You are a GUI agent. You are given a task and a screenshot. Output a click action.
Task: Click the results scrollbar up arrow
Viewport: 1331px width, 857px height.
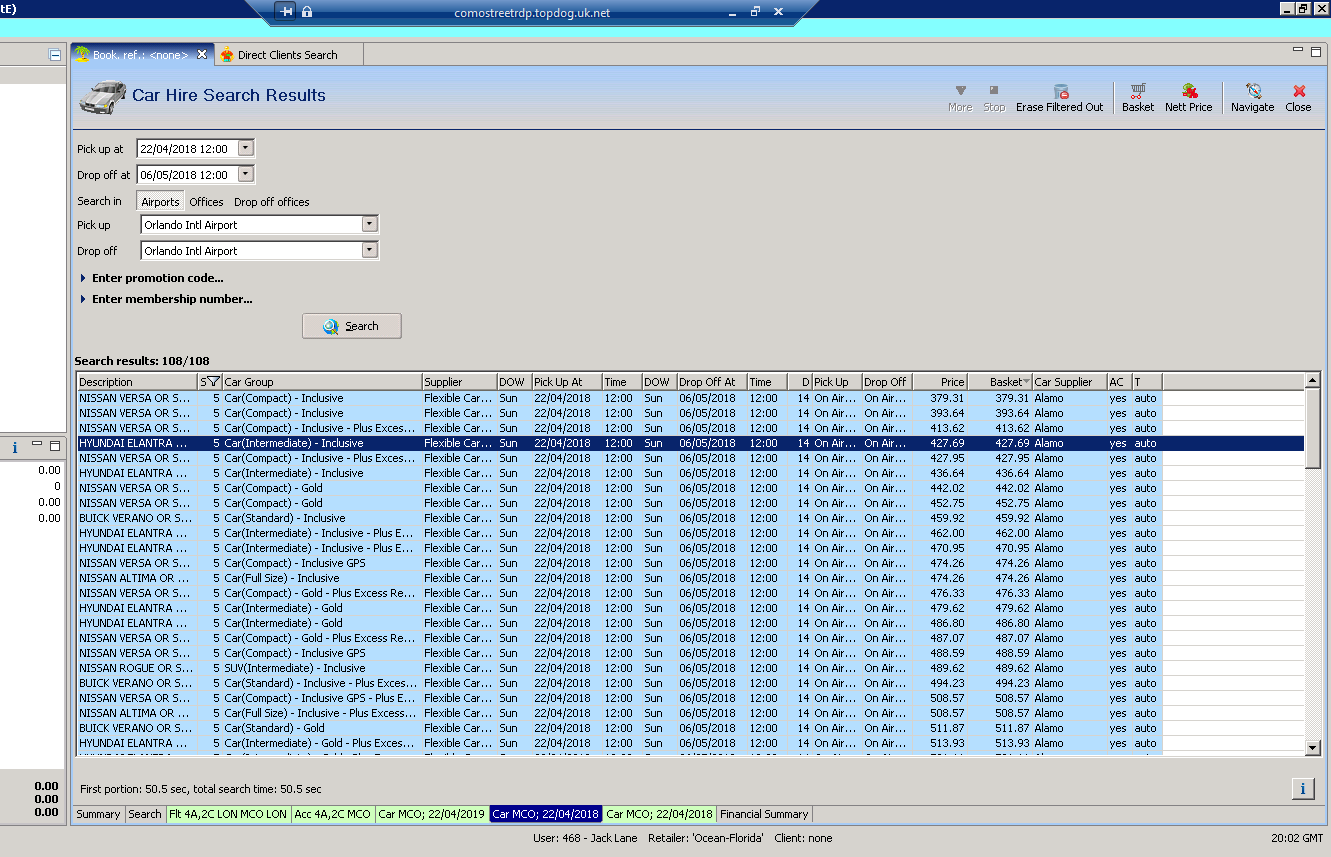[1313, 380]
